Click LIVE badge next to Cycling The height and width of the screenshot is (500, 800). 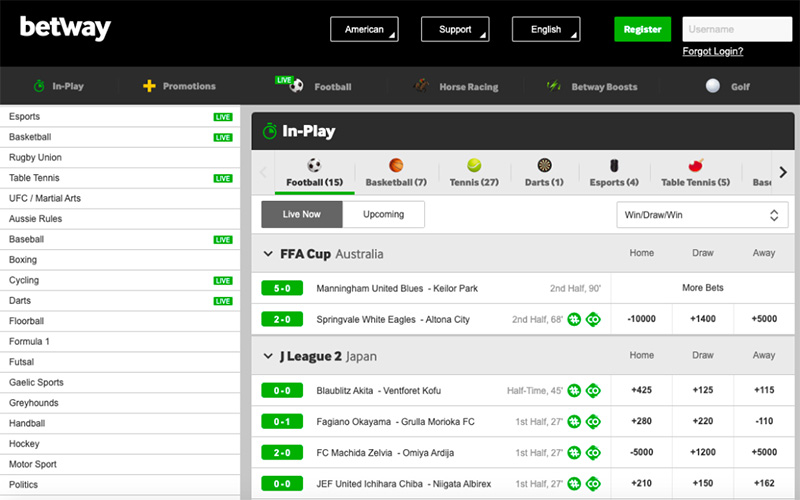[223, 281]
